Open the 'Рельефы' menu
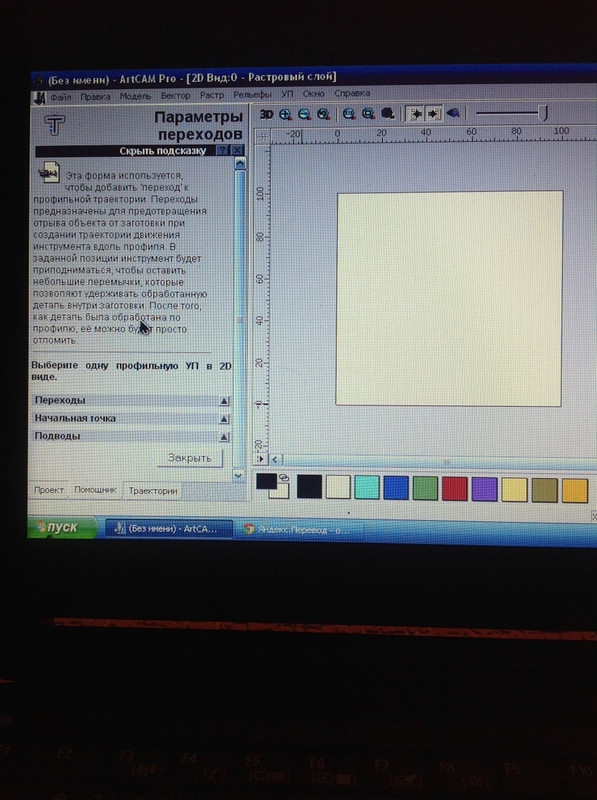The width and height of the screenshot is (597, 800). pyautogui.click(x=252, y=94)
